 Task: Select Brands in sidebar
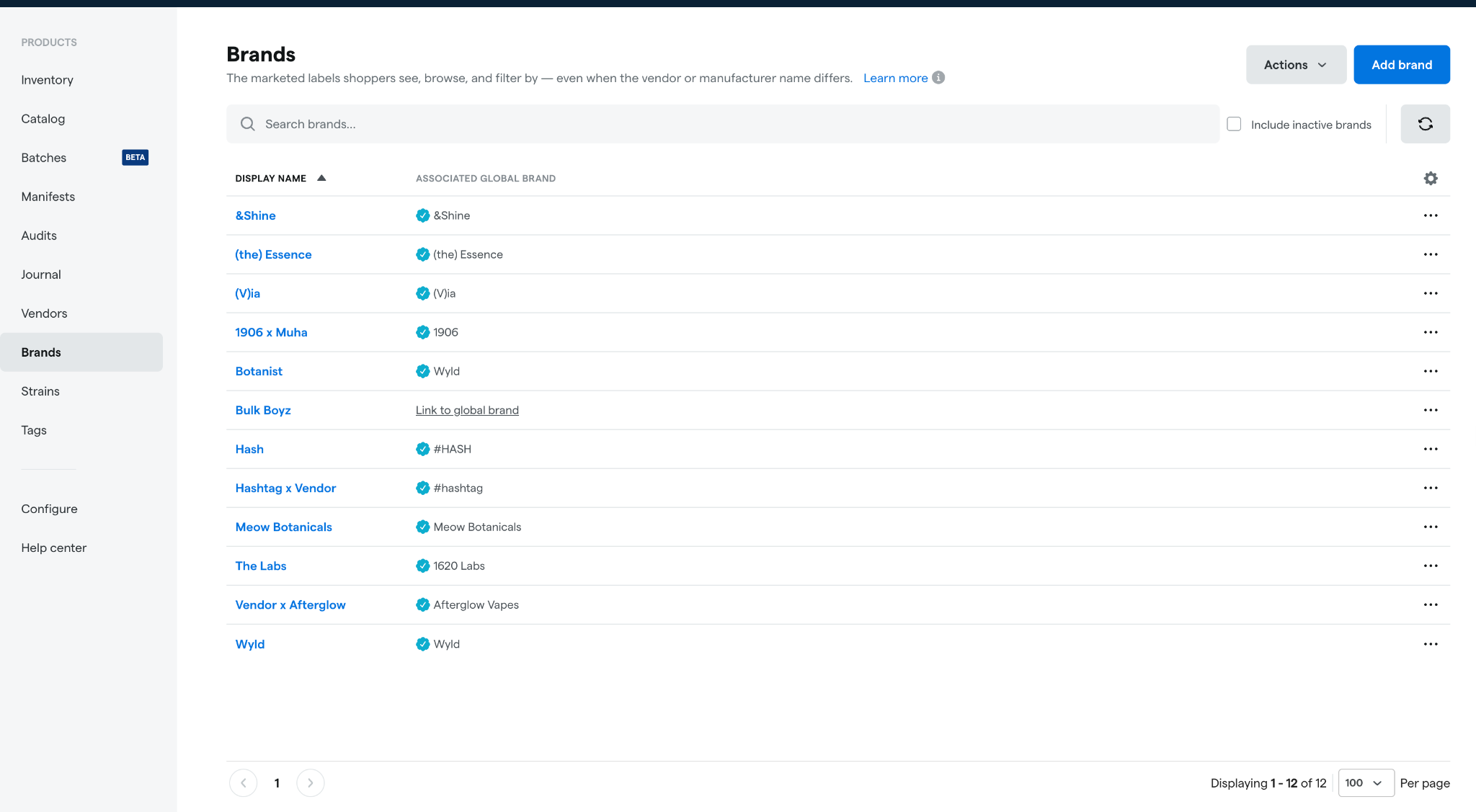tap(81, 352)
